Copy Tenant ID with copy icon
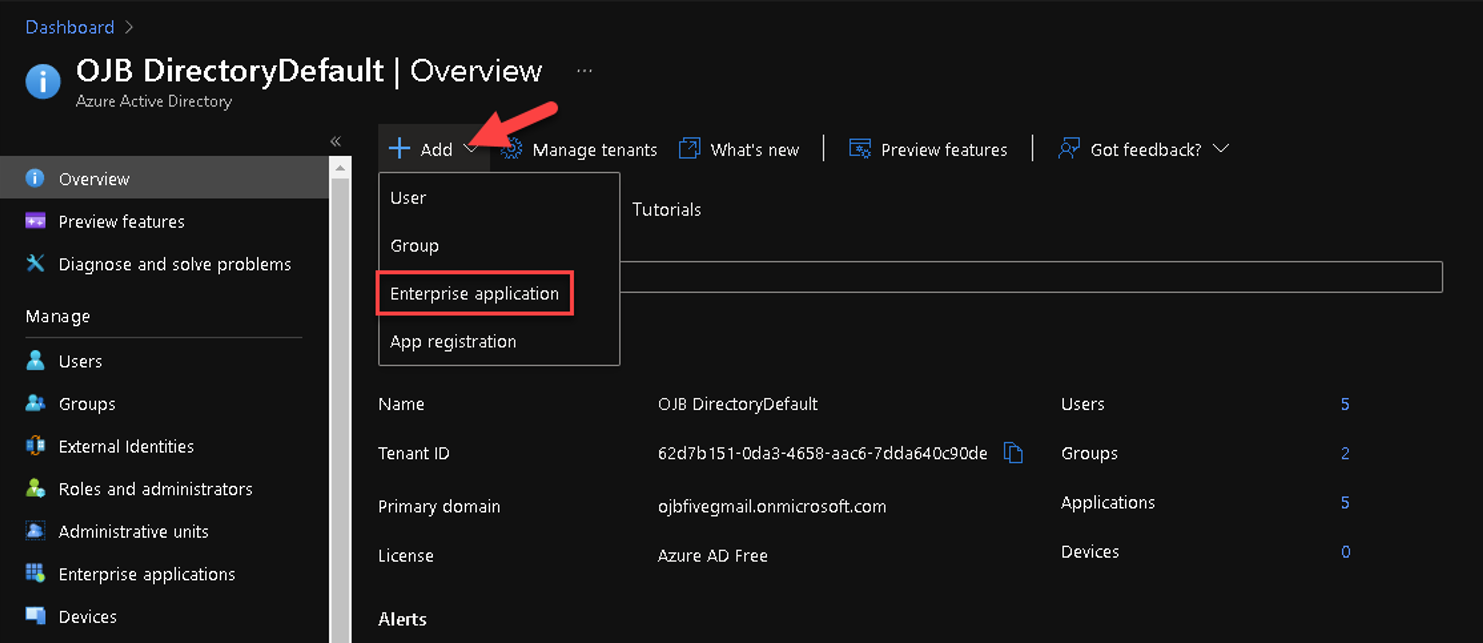 coord(1013,453)
